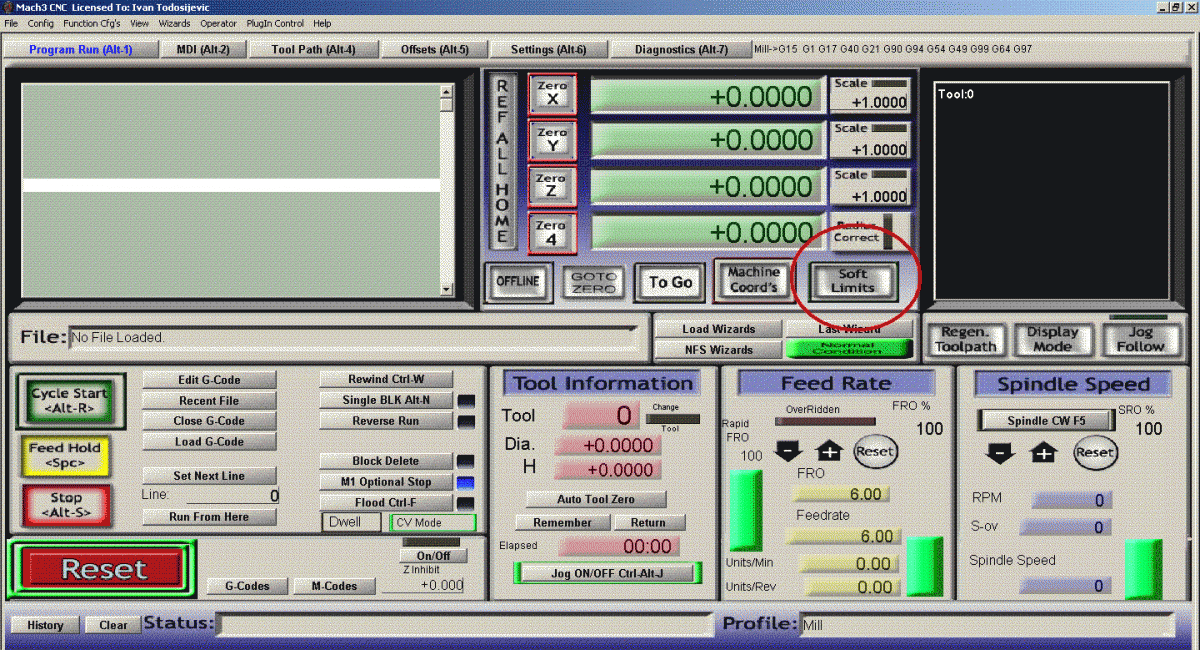Open Function Cfg's menu
The width and height of the screenshot is (1200, 650).
(92, 23)
